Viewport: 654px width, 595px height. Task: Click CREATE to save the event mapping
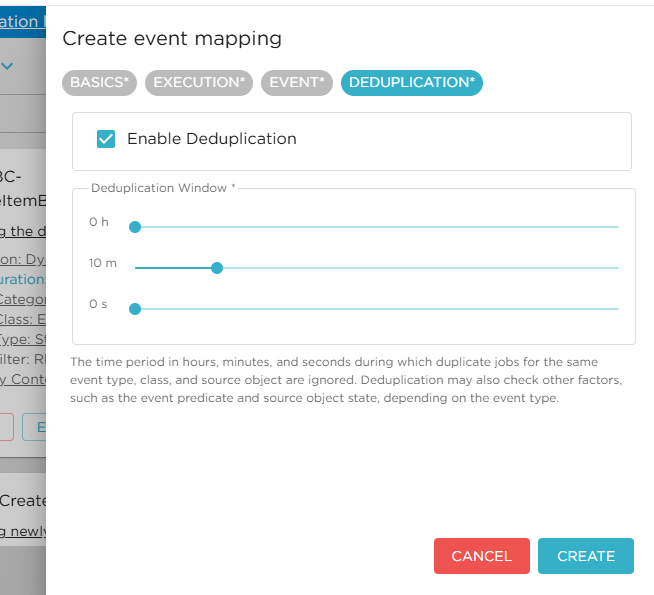(x=585, y=556)
